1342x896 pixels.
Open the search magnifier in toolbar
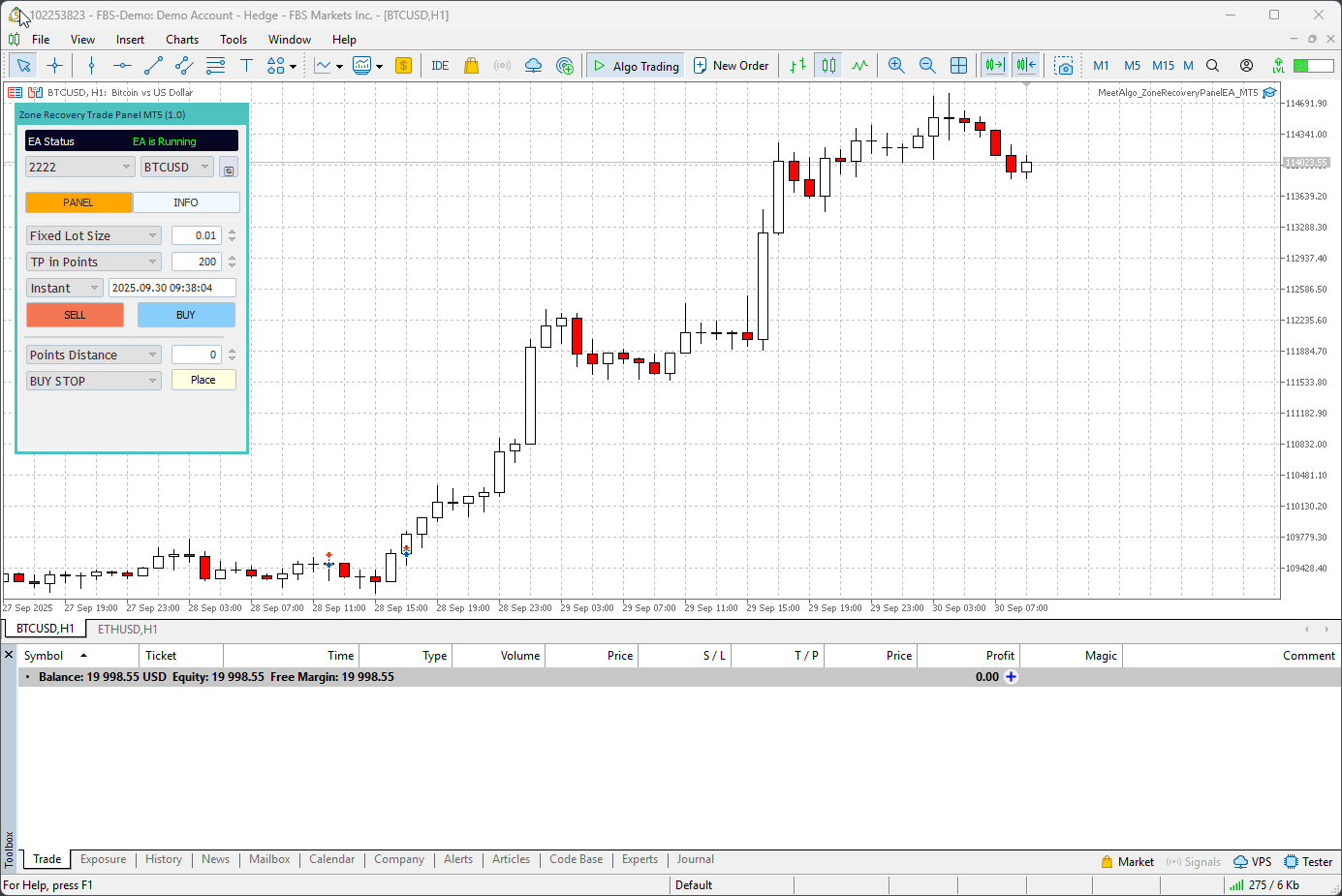point(1212,66)
